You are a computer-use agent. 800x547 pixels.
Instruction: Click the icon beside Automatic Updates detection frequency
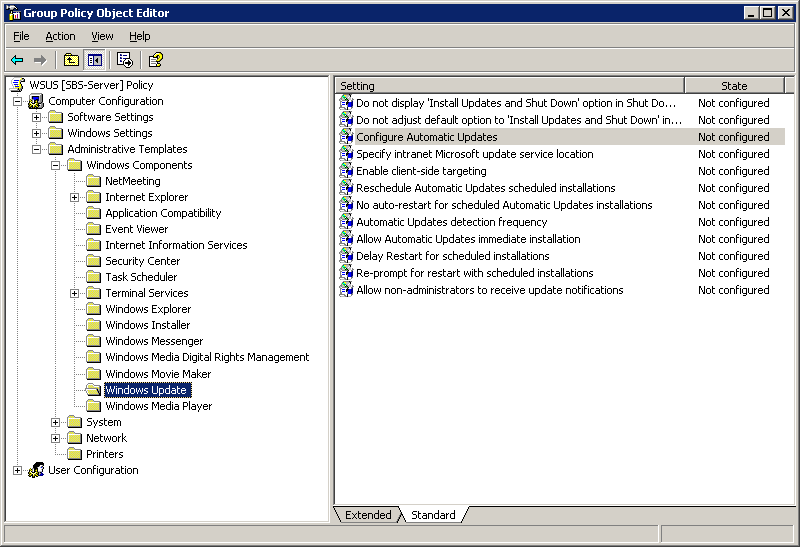pyautogui.click(x=346, y=222)
